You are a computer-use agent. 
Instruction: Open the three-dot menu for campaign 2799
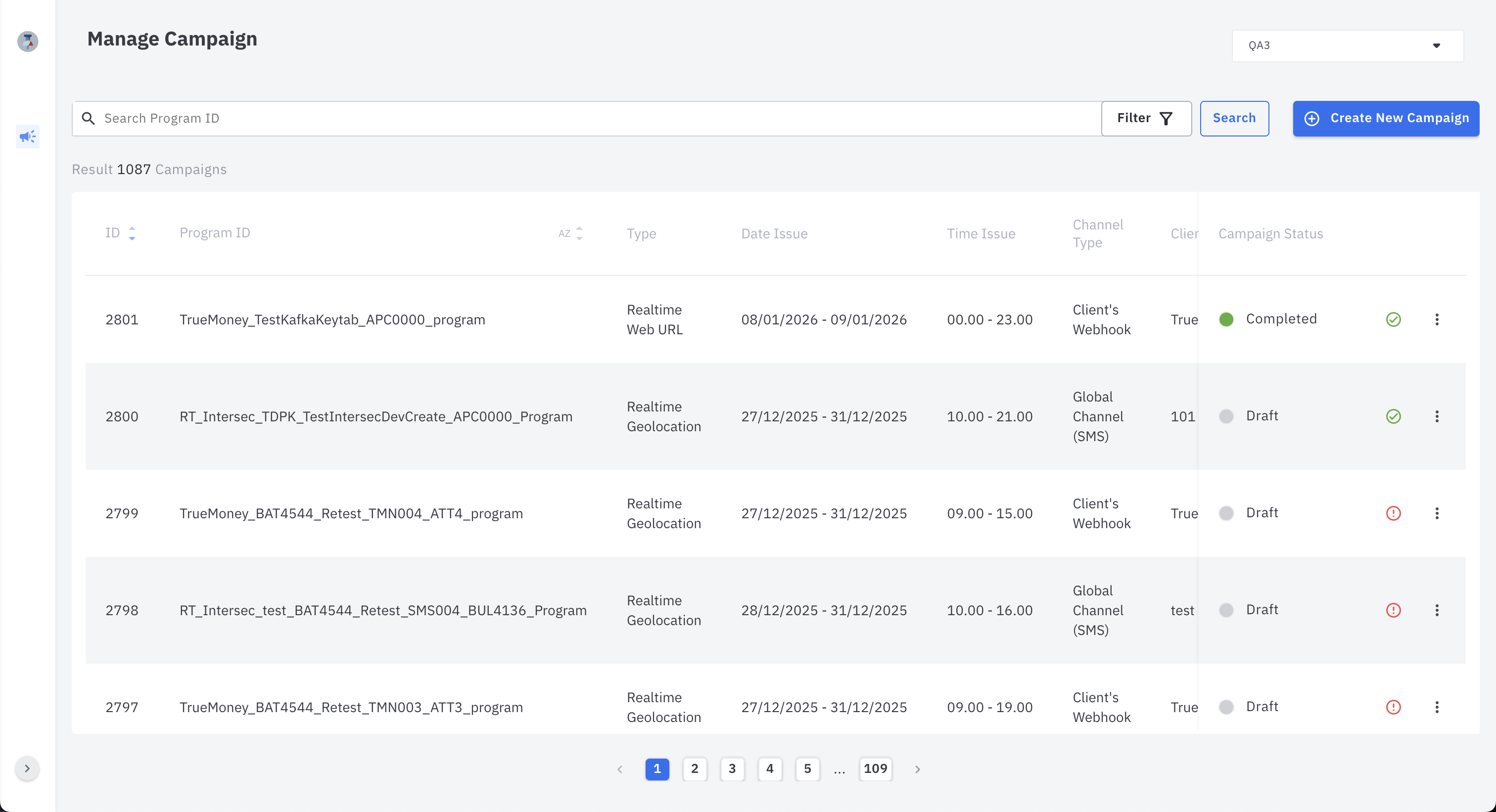(x=1437, y=513)
